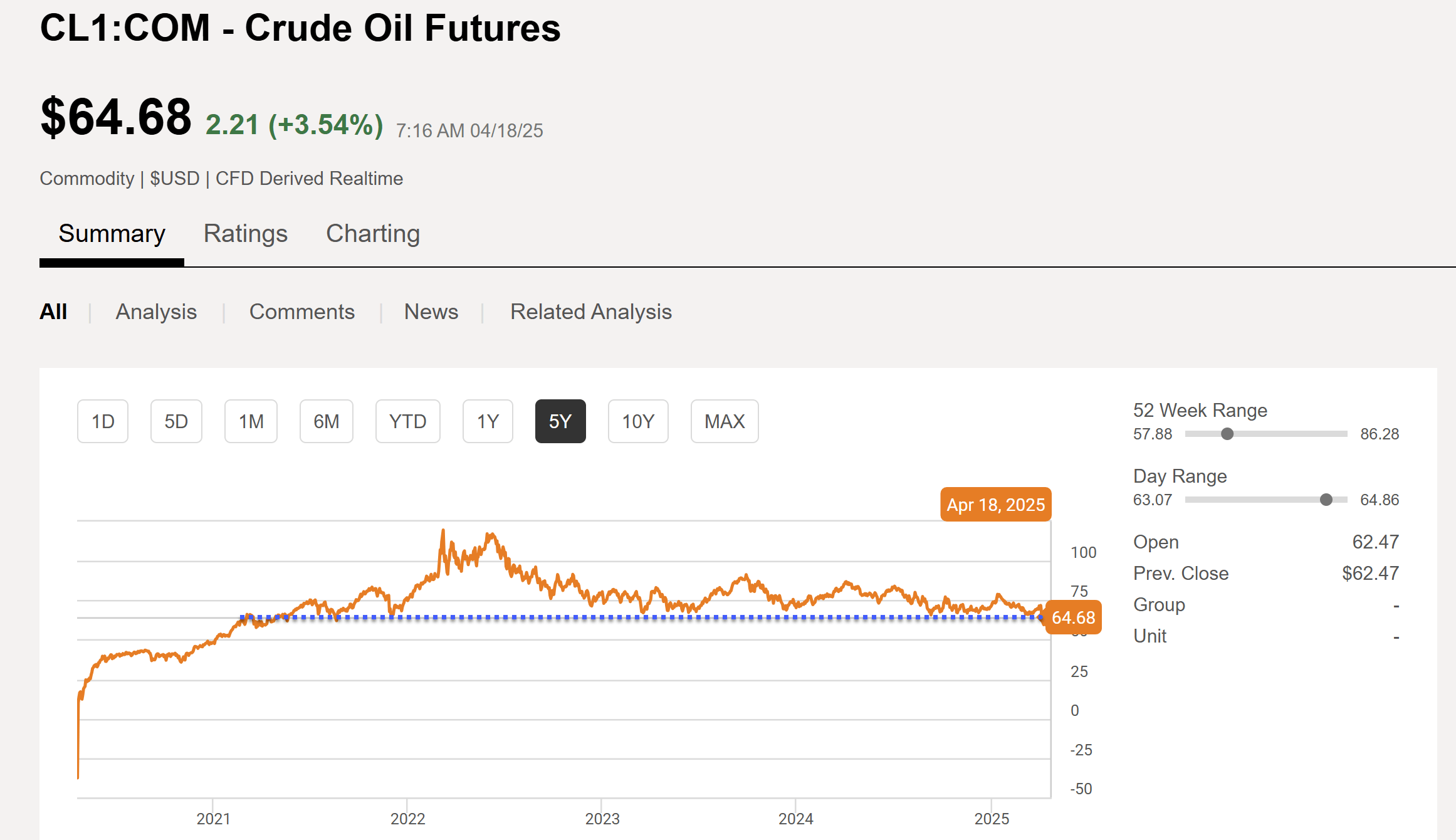
Task: Click the Day Range slider handle
Action: (1326, 500)
